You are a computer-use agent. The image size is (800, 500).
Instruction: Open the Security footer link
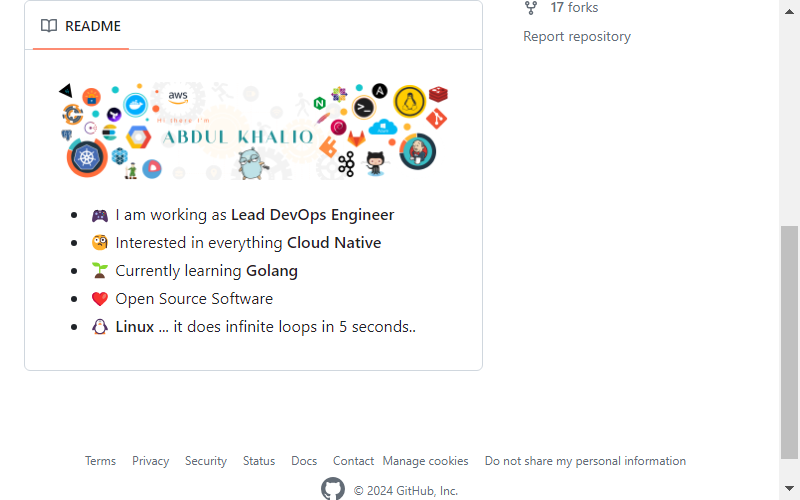pos(206,461)
